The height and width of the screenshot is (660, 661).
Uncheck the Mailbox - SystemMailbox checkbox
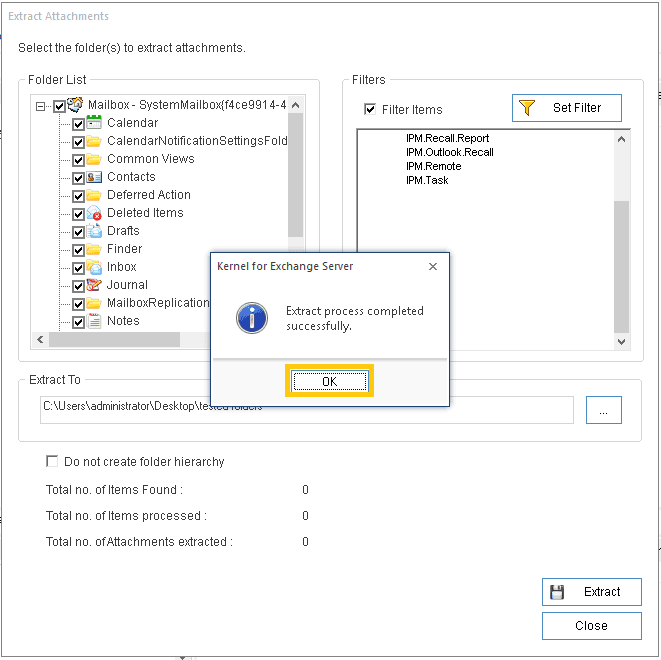59,106
